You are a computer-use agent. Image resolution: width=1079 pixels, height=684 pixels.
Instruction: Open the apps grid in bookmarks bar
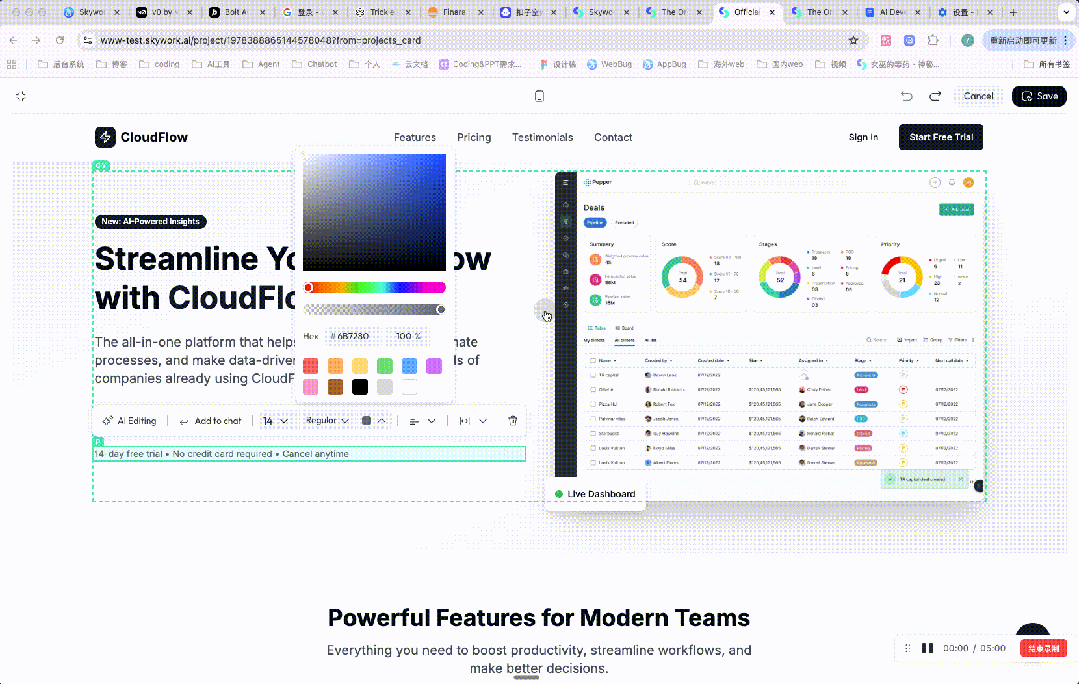[x=12, y=64]
